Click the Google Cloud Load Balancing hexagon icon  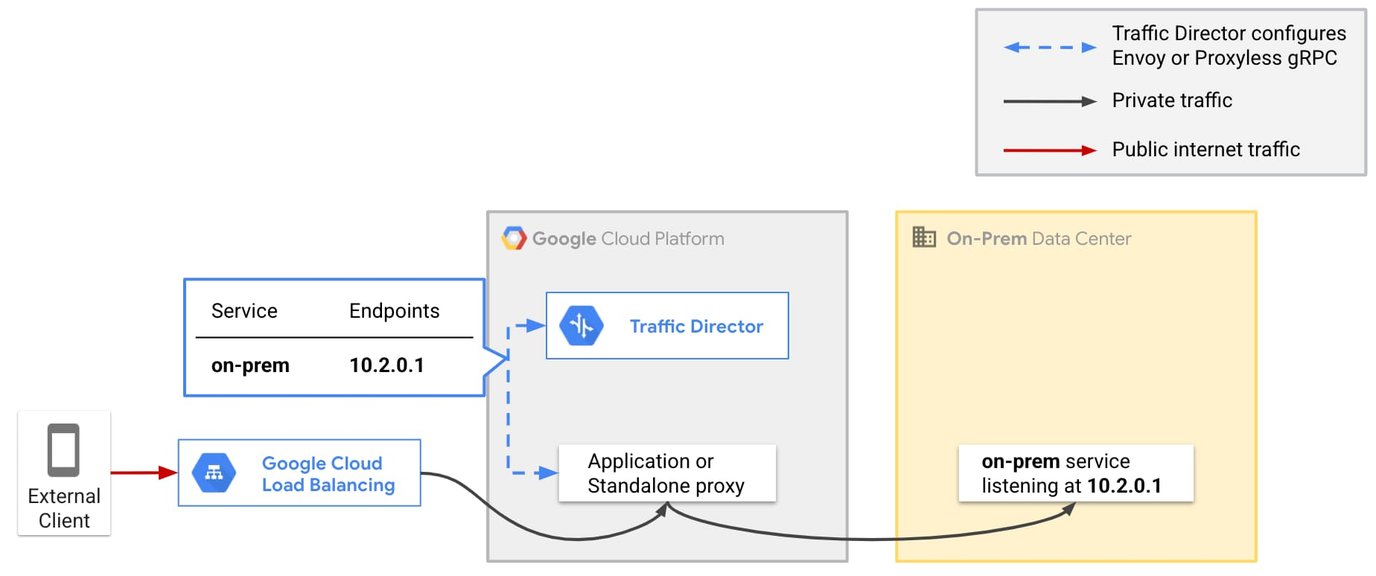[214, 473]
